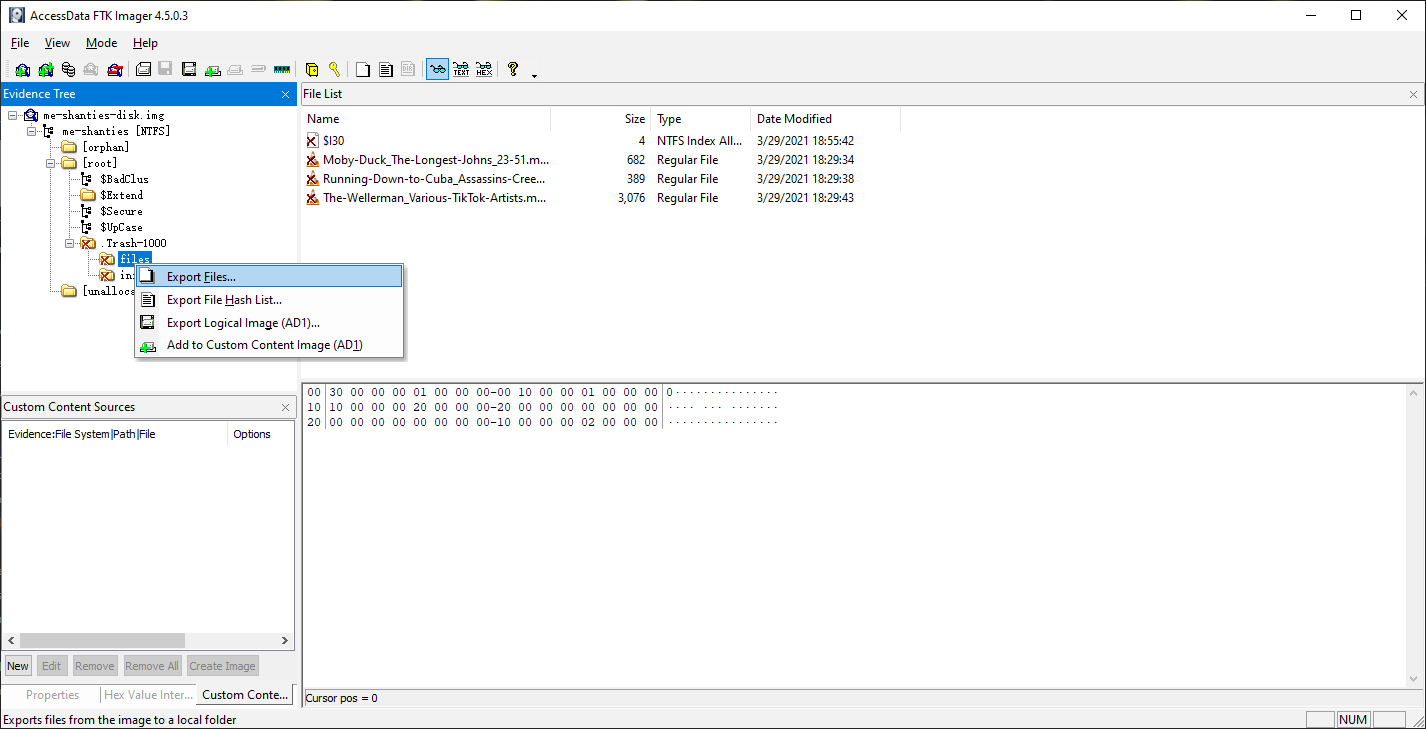Collapse the .Trash-1000 folder node
This screenshot has width=1426, height=729.
70,243
